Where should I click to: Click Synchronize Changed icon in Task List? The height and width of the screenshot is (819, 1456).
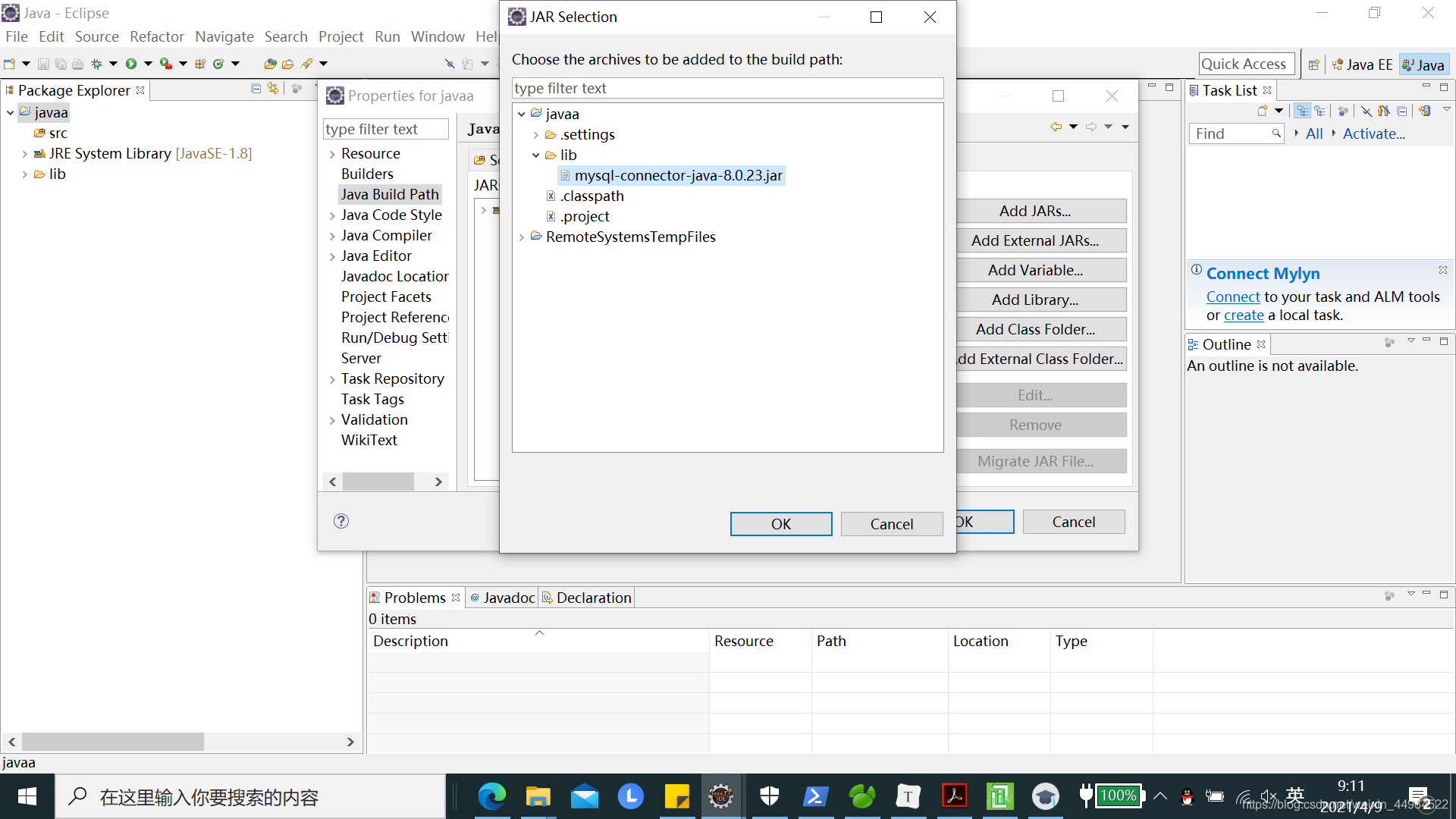click(x=1424, y=111)
